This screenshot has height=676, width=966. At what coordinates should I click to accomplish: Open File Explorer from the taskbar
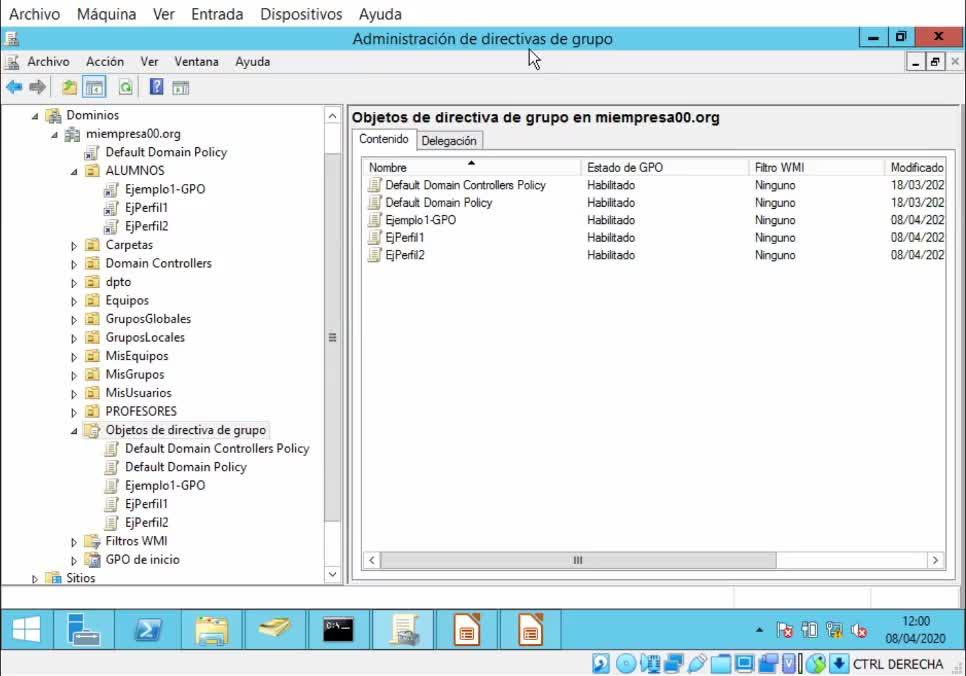tap(211, 630)
